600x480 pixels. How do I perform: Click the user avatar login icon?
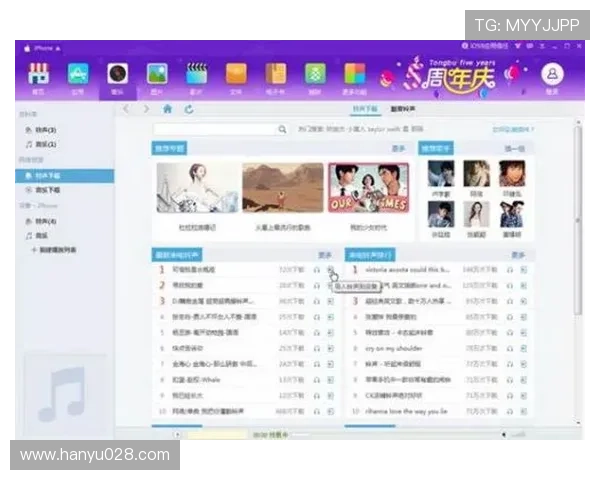[x=552, y=74]
